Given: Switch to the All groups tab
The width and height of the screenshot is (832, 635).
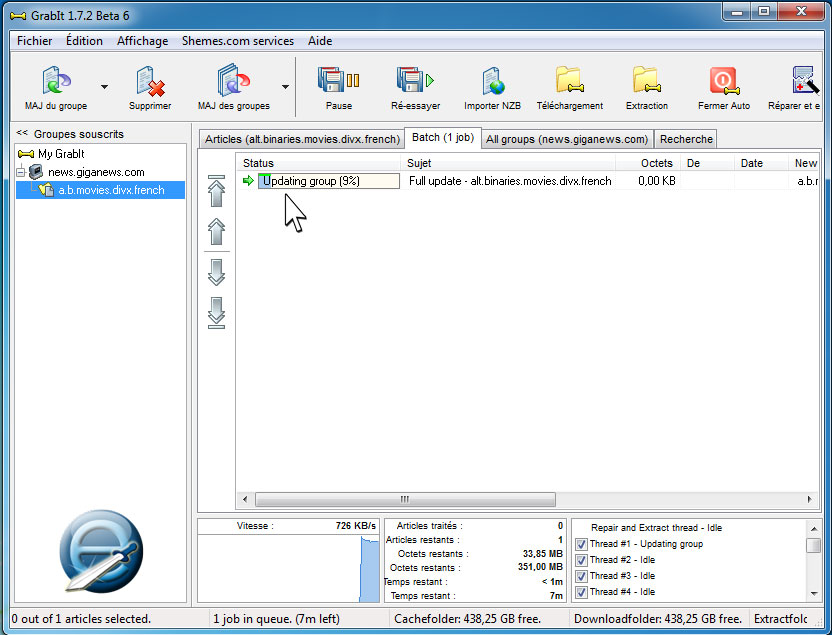Looking at the screenshot, I should click(567, 139).
